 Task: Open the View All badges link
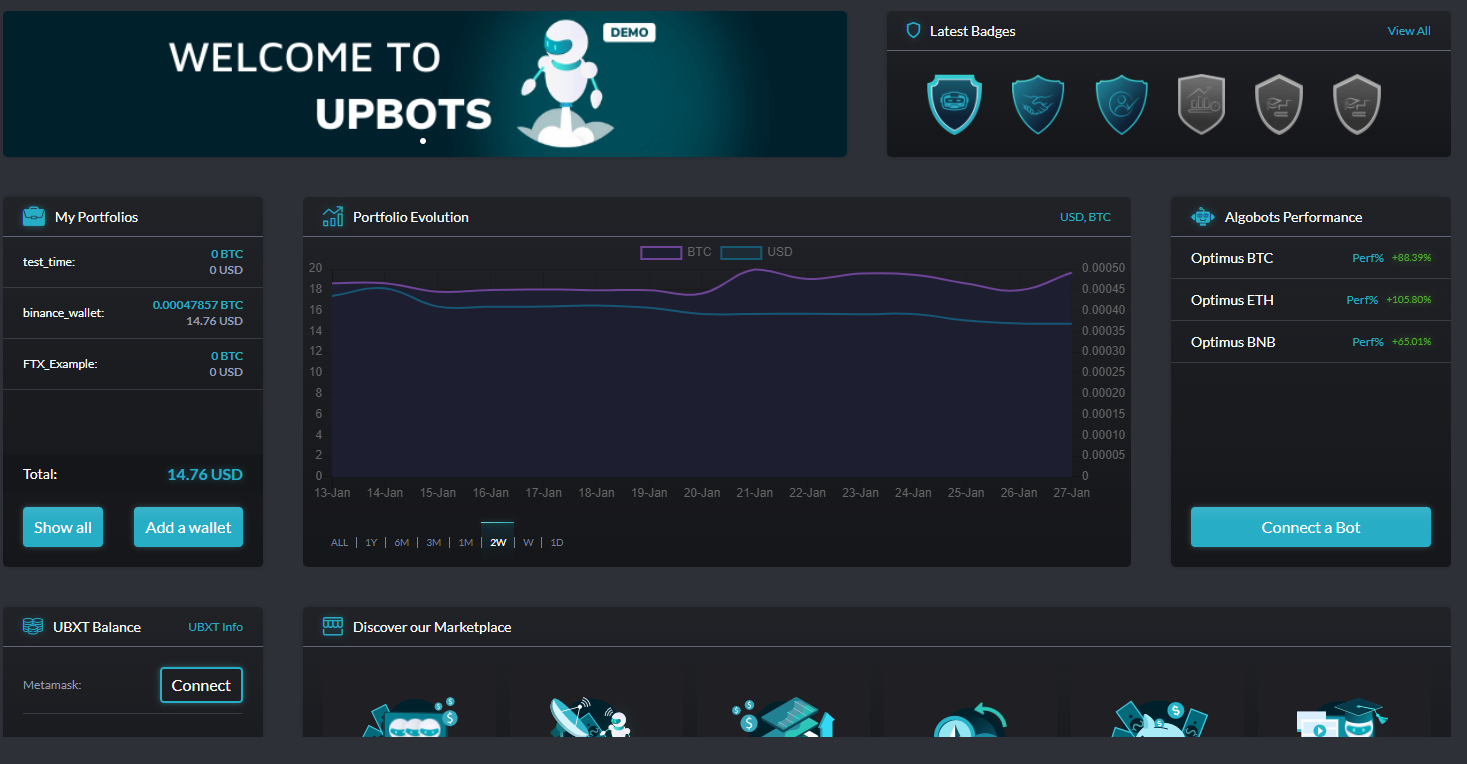tap(1409, 31)
